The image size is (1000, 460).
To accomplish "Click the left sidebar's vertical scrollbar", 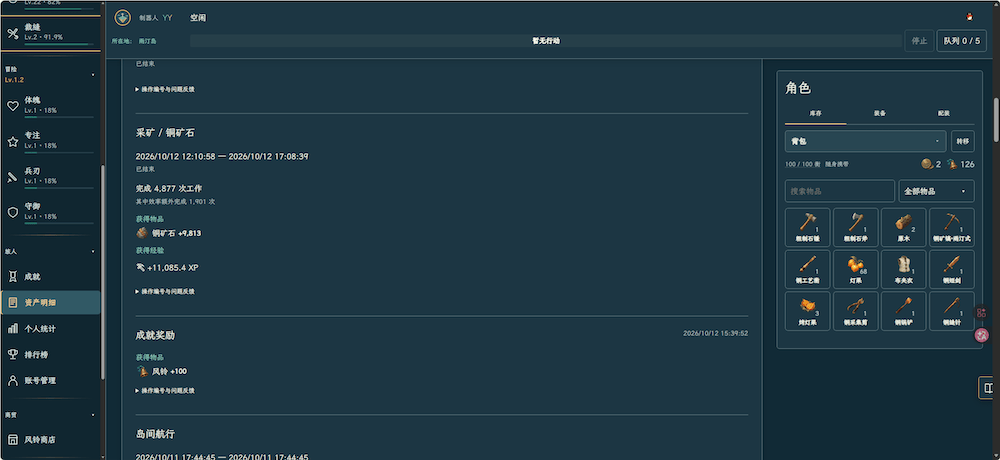I will [103, 273].
